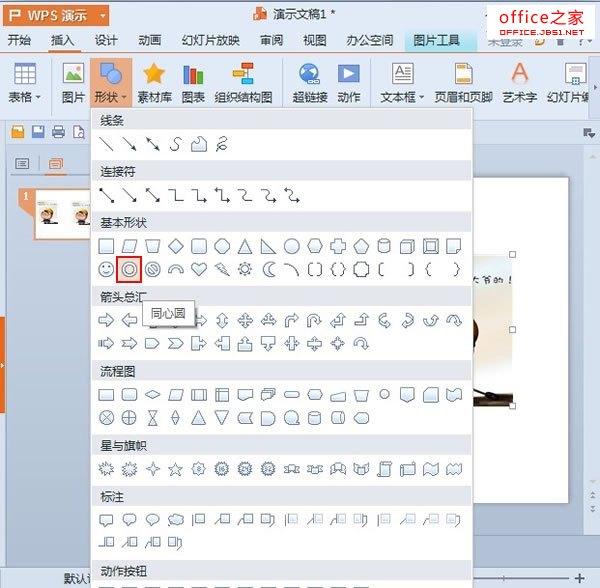Open the 办公空间 tab

point(370,40)
